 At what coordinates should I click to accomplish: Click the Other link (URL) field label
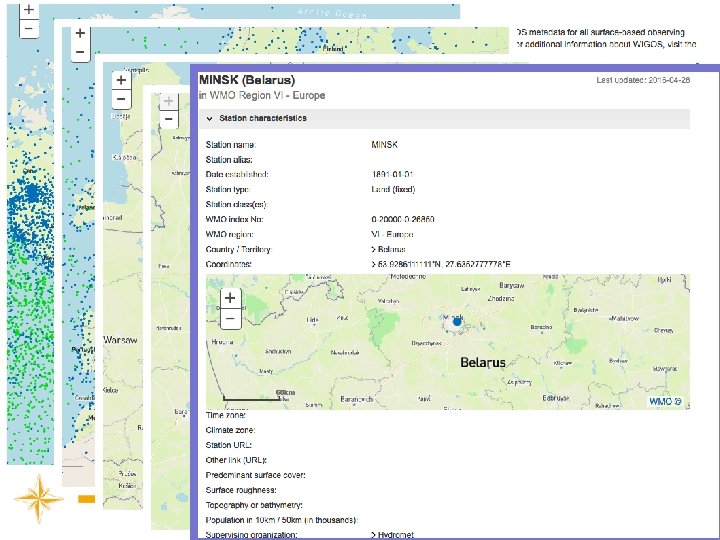[236, 460]
